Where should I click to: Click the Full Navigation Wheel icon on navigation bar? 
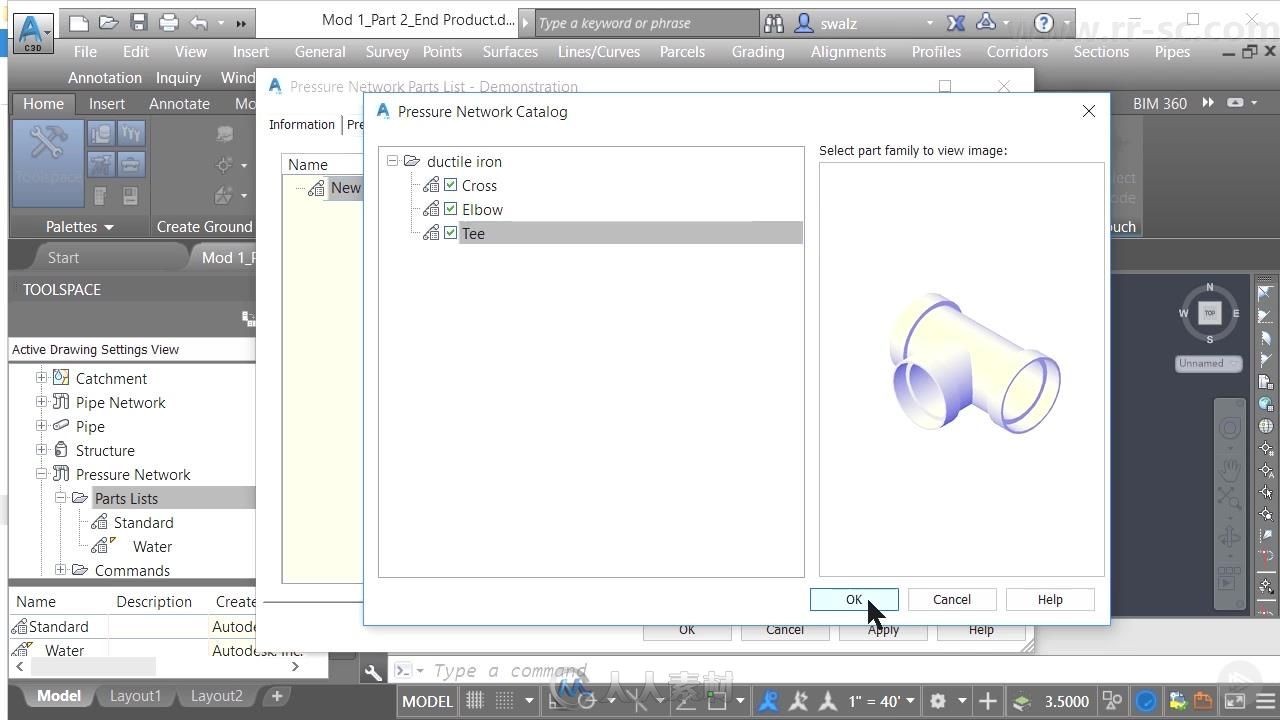1230,429
